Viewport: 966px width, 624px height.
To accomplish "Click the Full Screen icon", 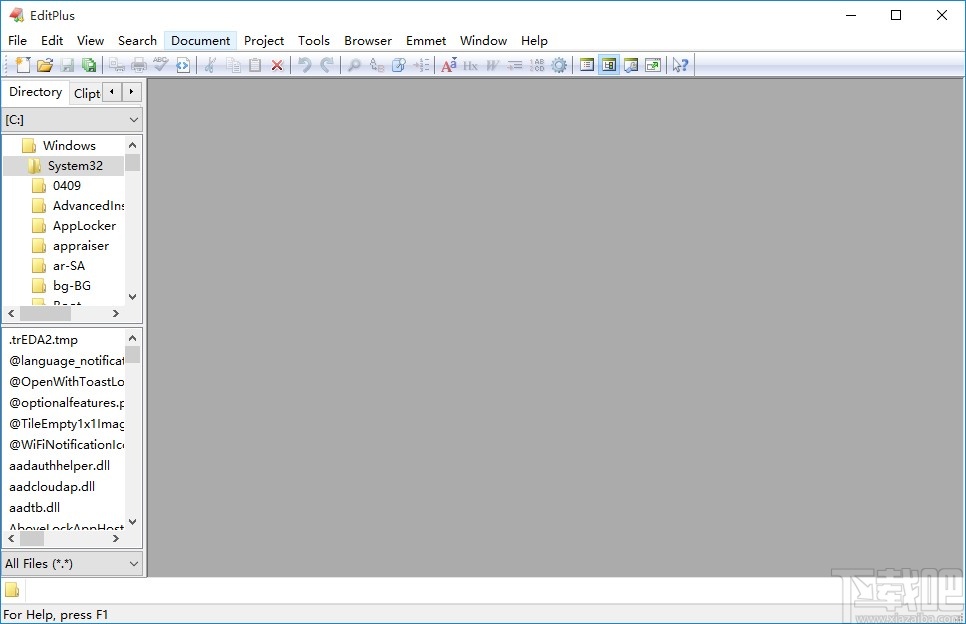I will [653, 65].
